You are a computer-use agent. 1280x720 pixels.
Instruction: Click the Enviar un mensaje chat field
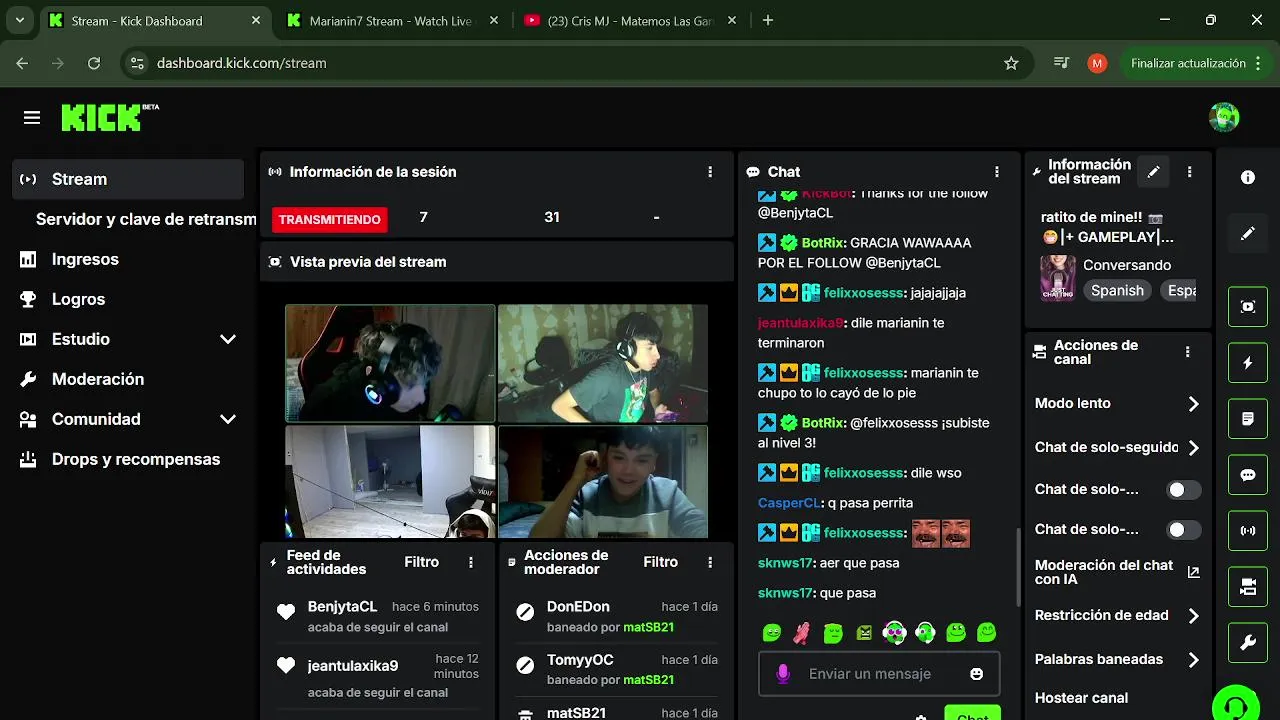click(x=880, y=674)
